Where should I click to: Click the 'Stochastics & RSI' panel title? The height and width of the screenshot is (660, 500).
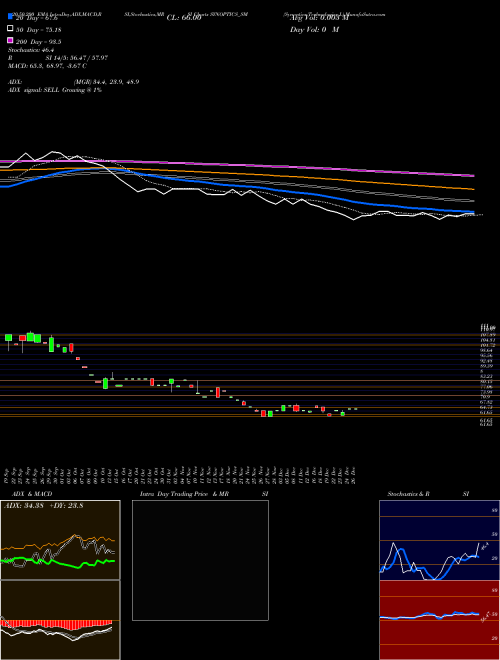click(428, 494)
